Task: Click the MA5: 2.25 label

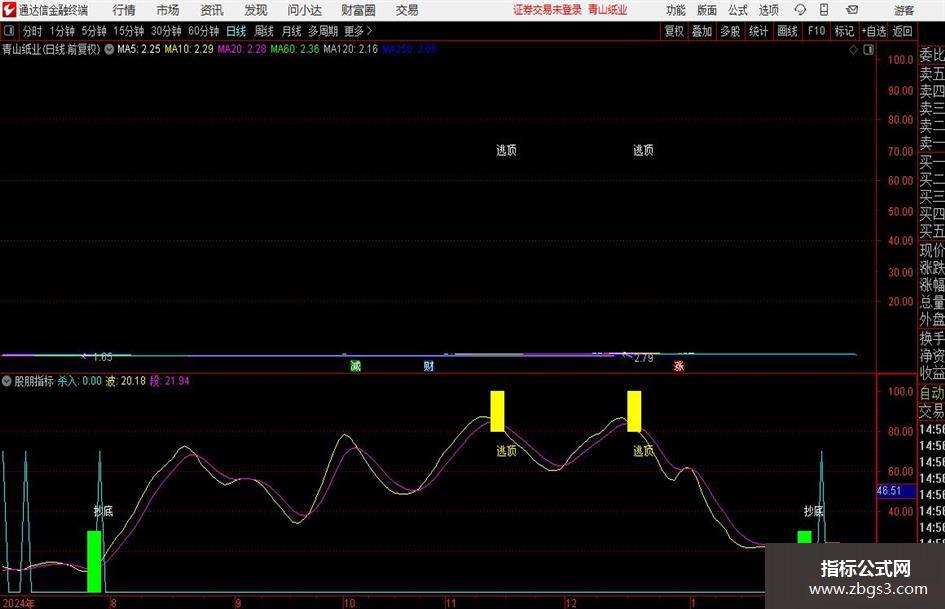Action: [x=139, y=49]
